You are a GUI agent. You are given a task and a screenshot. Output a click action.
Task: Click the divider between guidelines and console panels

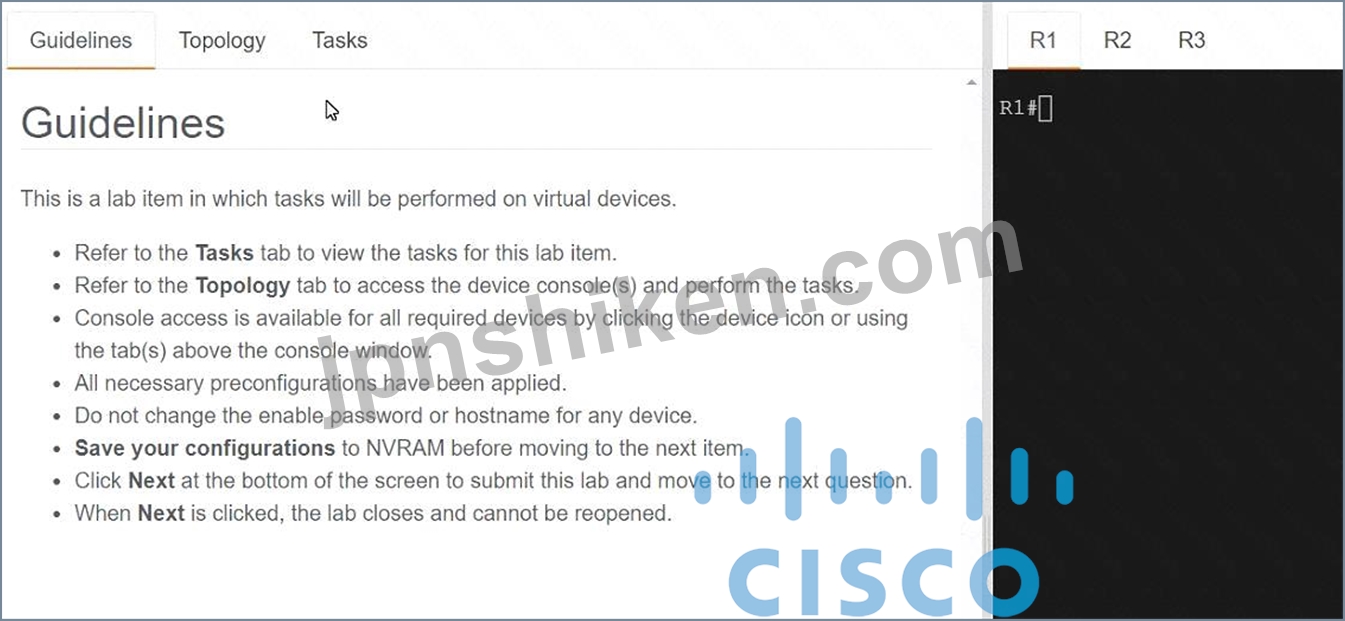click(988, 310)
